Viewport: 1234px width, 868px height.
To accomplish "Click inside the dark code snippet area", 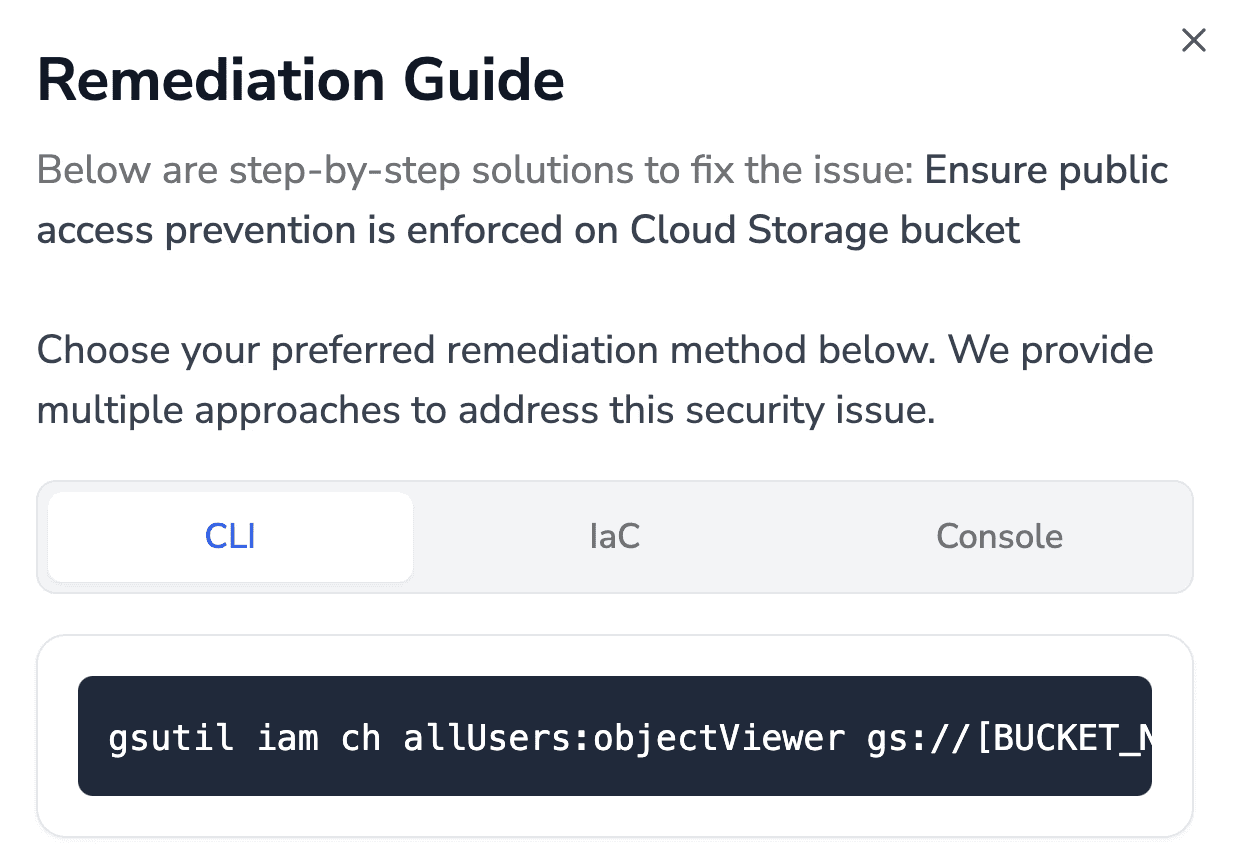I will coord(615,736).
